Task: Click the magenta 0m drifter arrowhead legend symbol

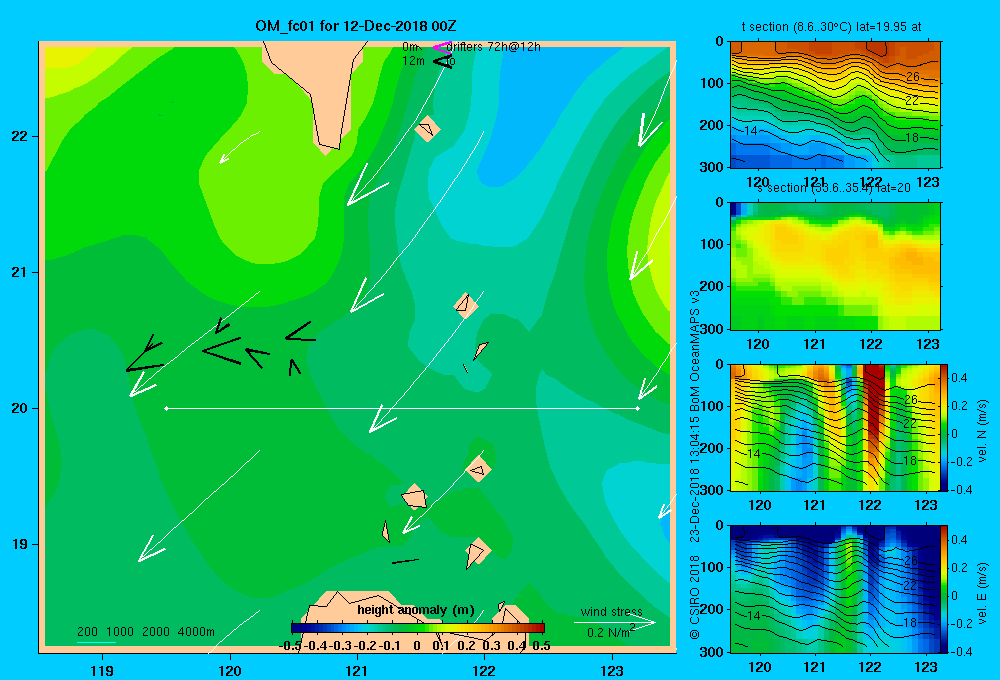Action: pos(442,47)
